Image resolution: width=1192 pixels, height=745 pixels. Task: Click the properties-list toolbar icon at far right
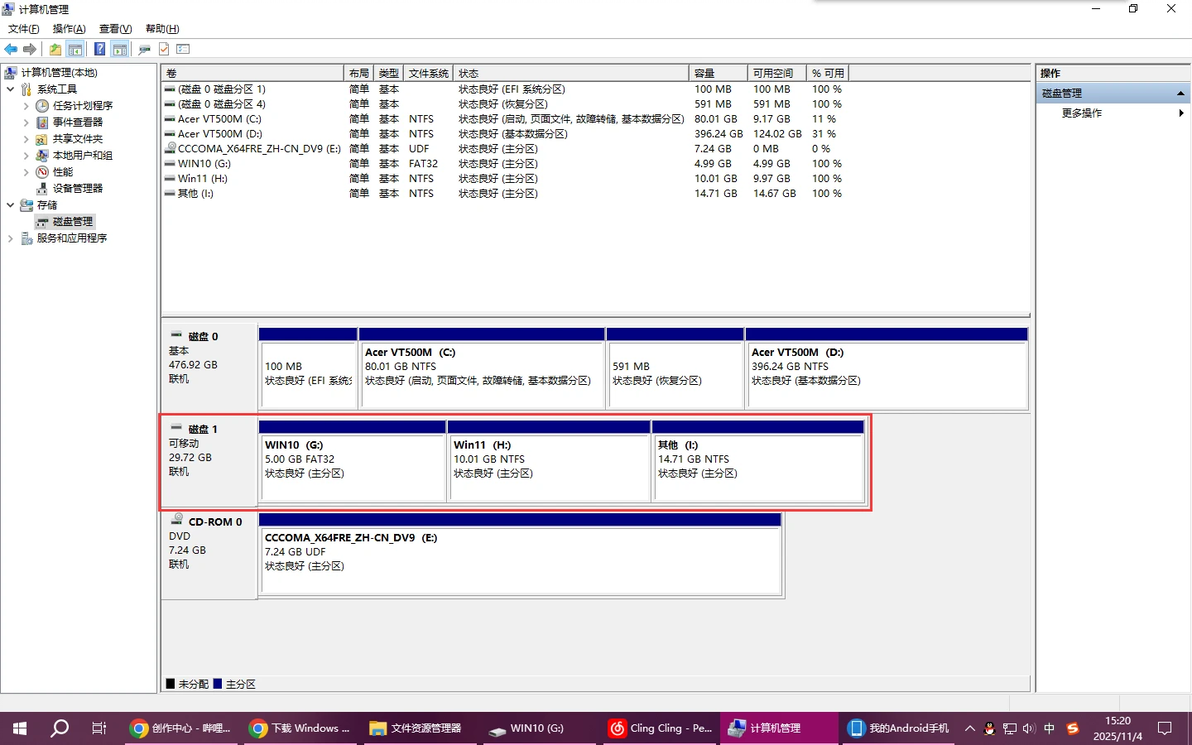(183, 48)
